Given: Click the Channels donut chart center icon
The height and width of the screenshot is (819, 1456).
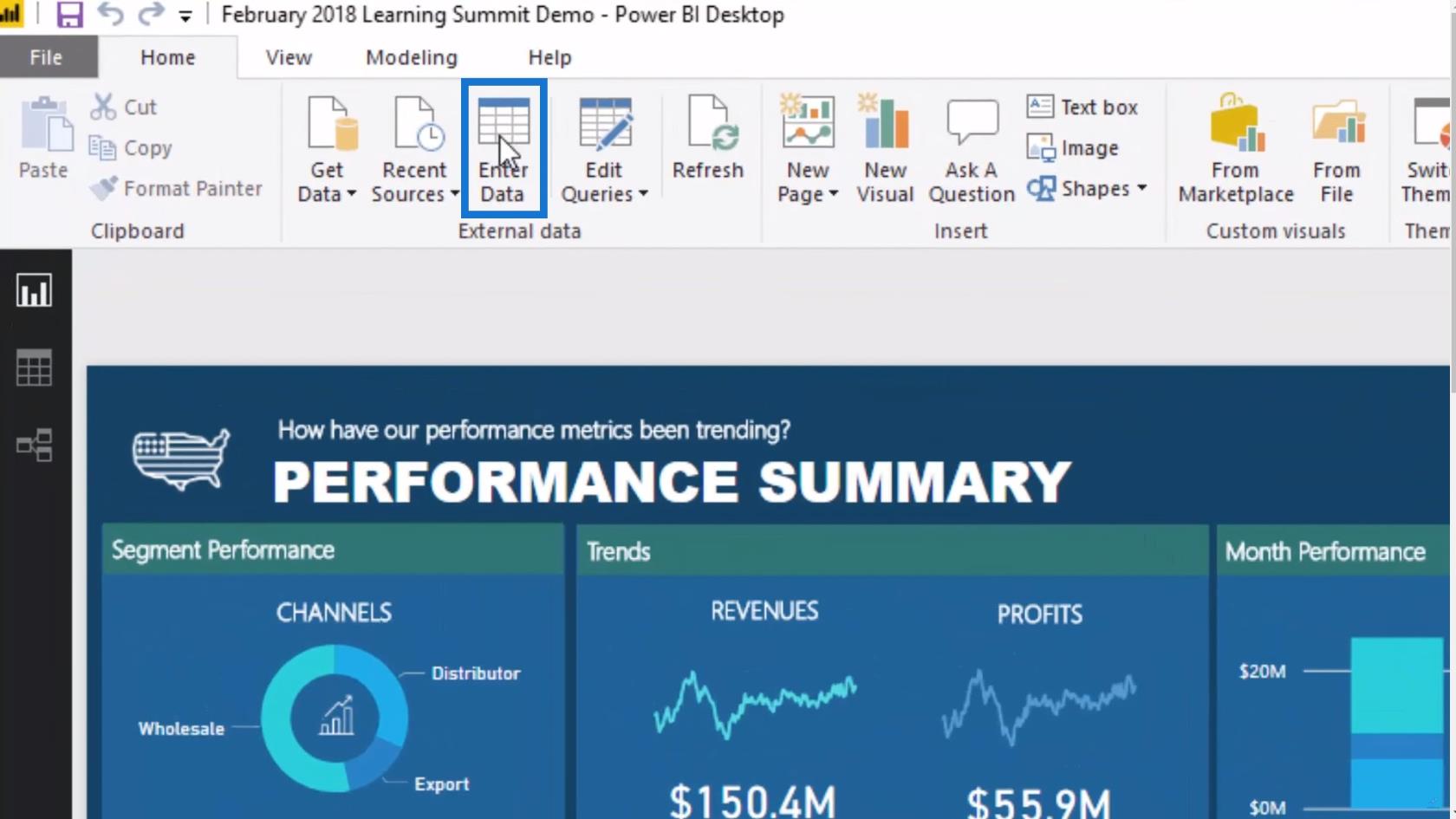Looking at the screenshot, I should [x=336, y=717].
